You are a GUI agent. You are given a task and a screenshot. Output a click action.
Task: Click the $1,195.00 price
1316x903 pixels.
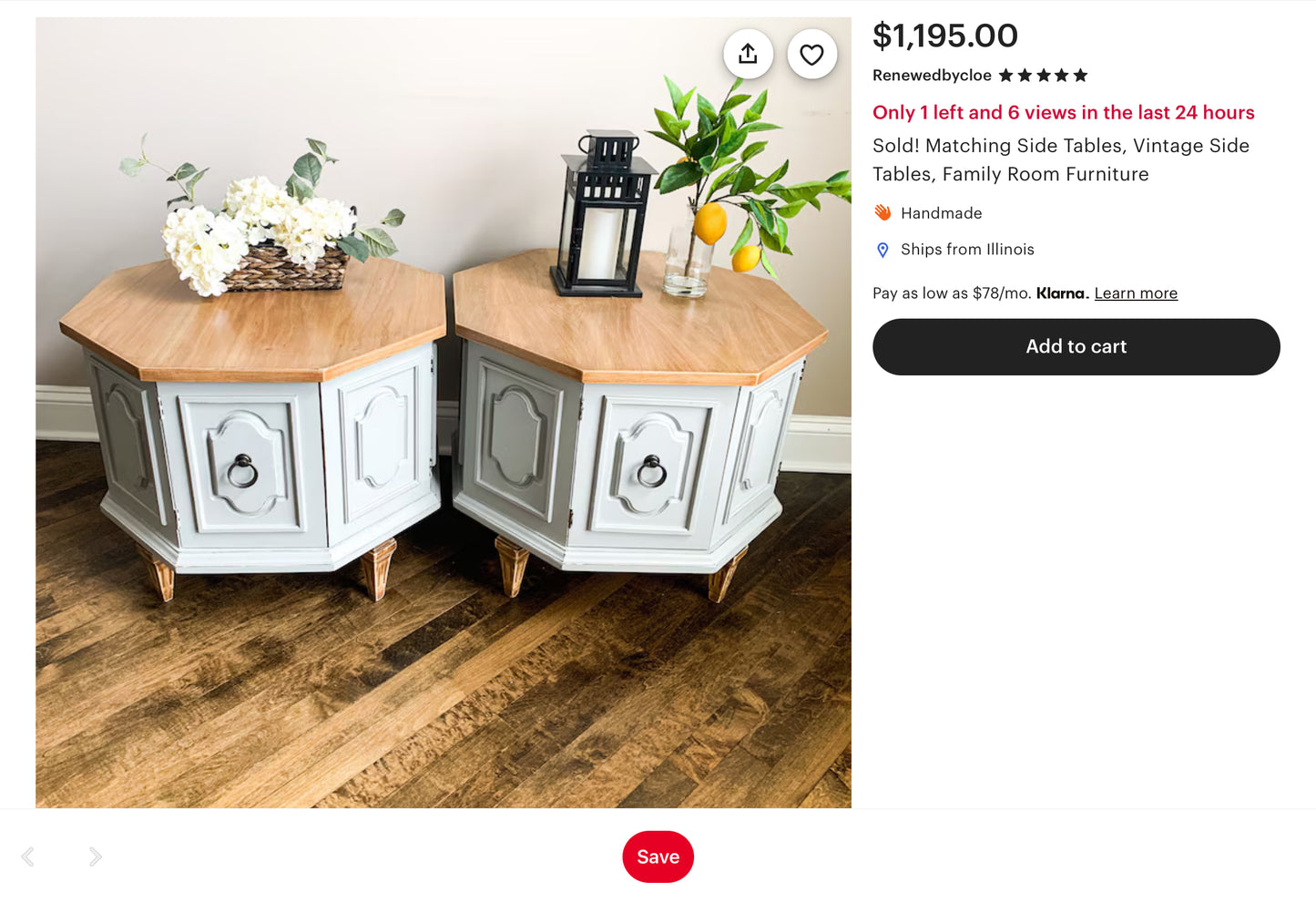click(945, 36)
